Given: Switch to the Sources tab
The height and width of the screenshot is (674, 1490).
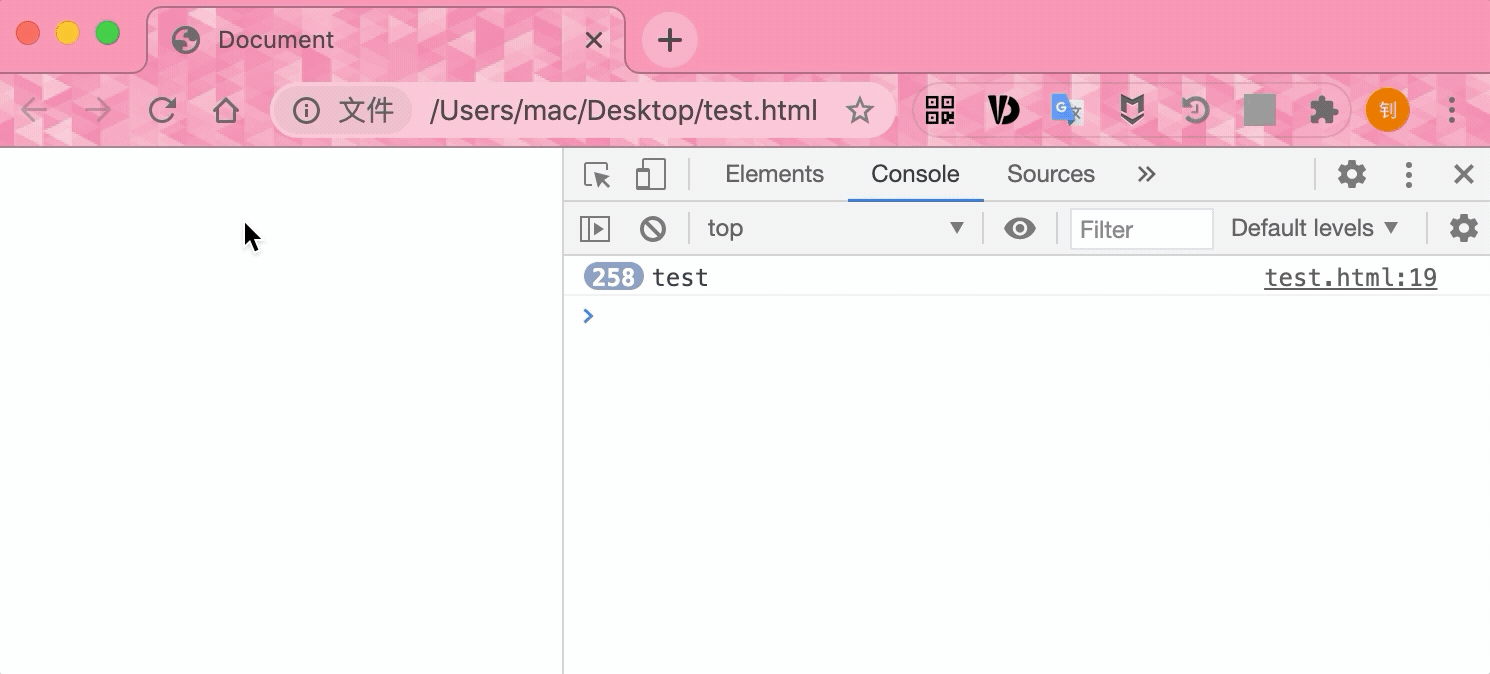Looking at the screenshot, I should 1051,174.
